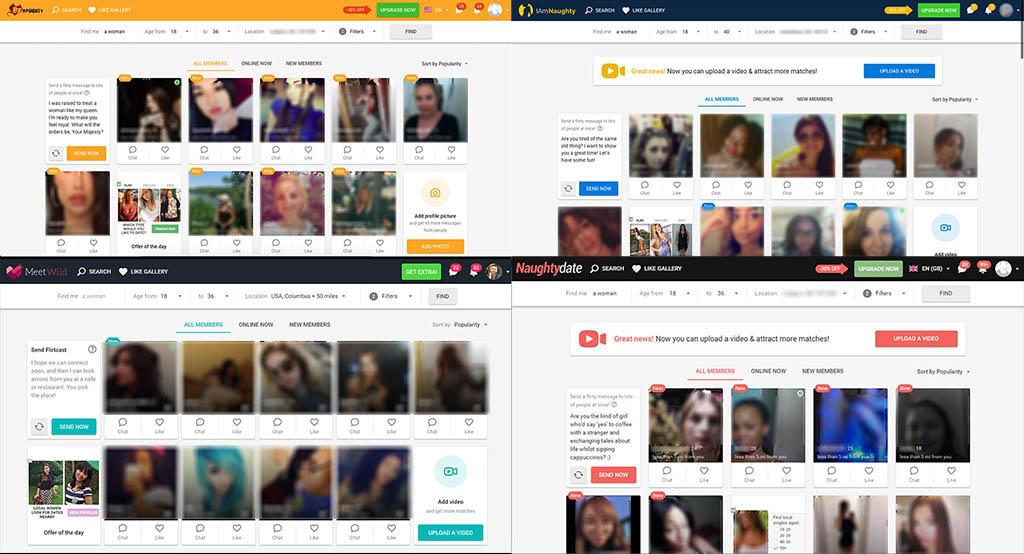Open notifications bell in MeetWild header
The height and width of the screenshot is (554, 1024).
(x=475, y=271)
